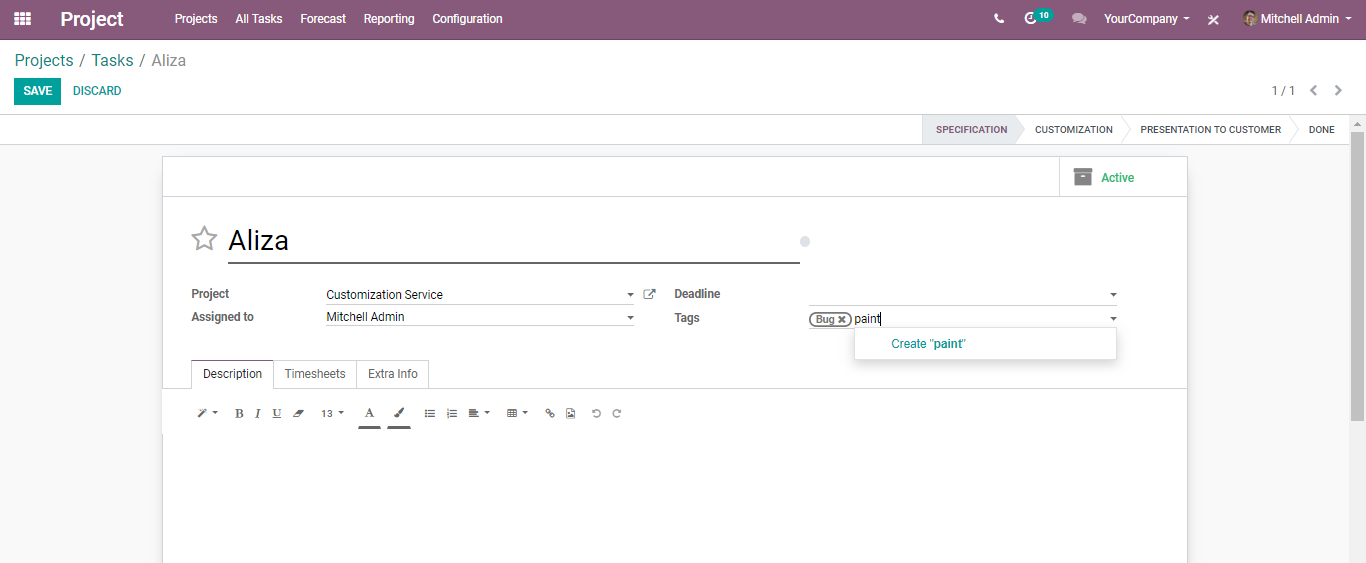1366x563 pixels.
Task: Star the Aliza task as priority
Action: tap(204, 238)
